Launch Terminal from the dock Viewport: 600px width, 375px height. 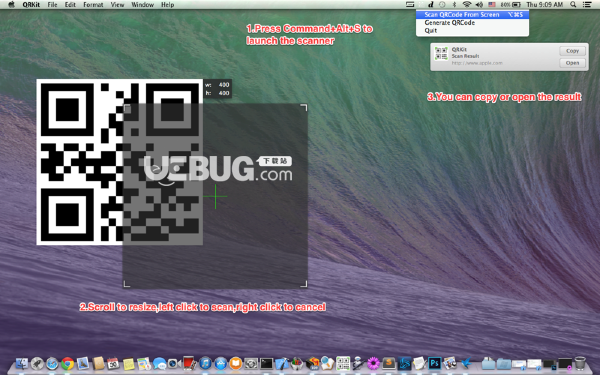(266, 364)
